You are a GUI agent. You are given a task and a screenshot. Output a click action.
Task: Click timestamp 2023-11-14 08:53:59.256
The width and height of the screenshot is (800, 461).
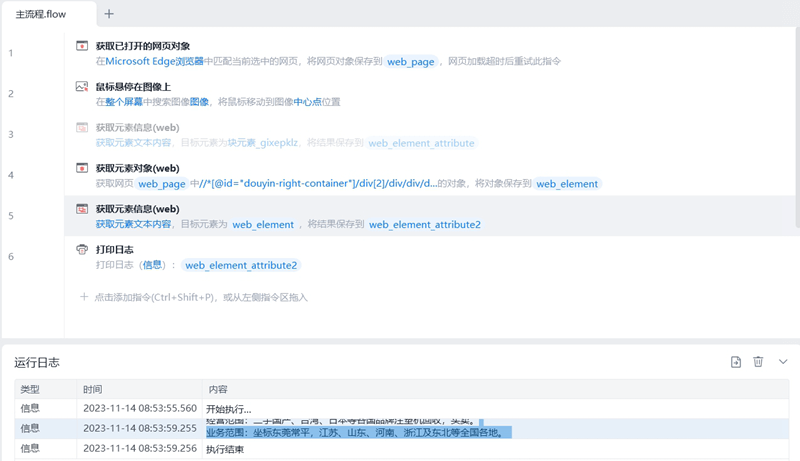click(140, 449)
